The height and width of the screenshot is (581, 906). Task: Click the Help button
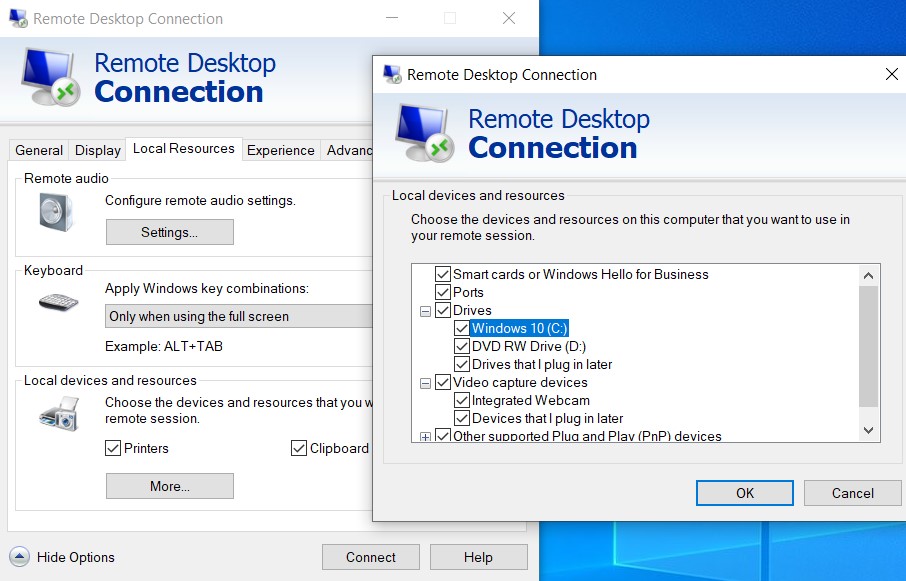(x=478, y=557)
